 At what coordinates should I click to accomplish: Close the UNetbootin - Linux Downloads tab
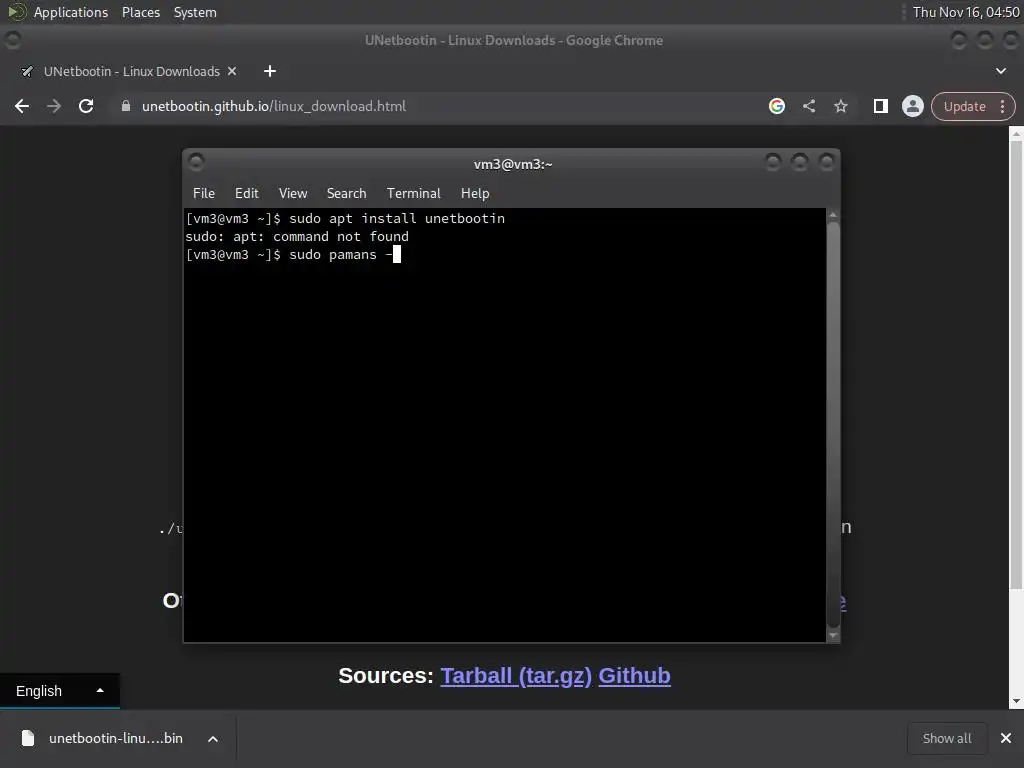pos(232,71)
